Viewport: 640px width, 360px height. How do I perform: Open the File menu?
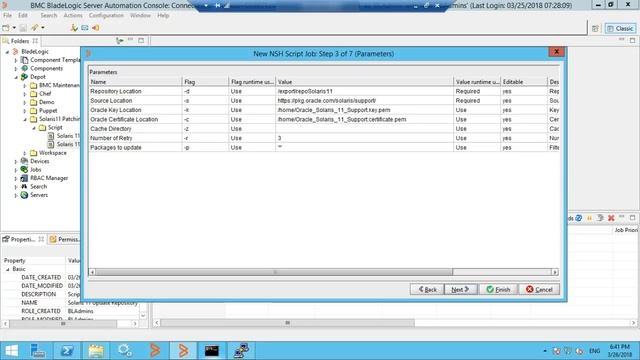[x=7, y=16]
